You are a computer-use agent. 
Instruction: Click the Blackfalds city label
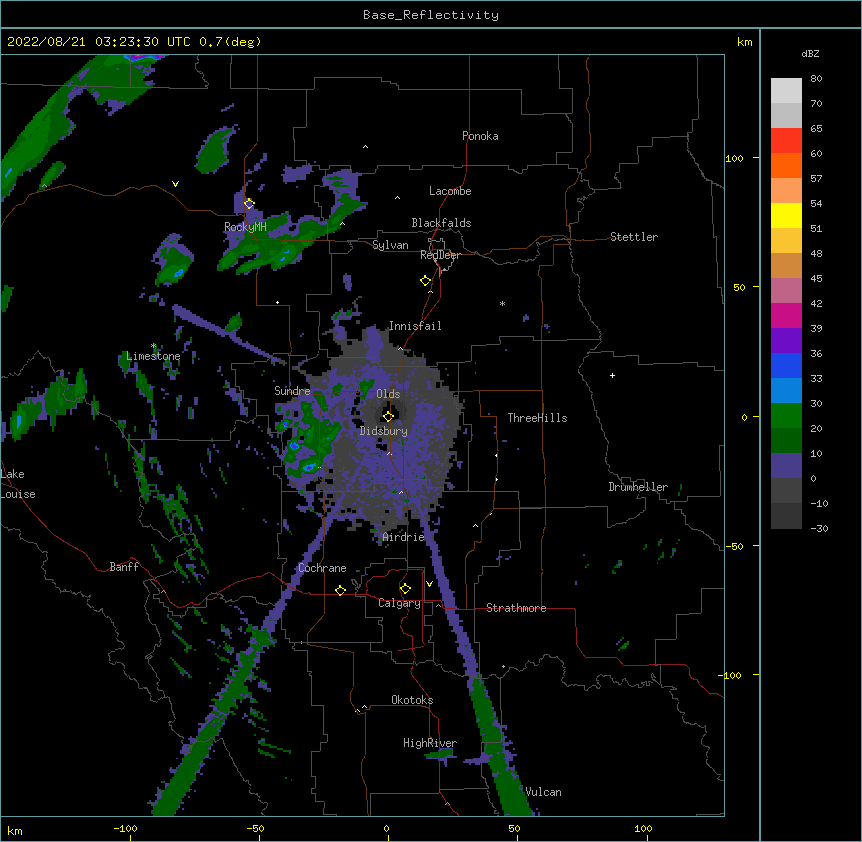coord(441,223)
